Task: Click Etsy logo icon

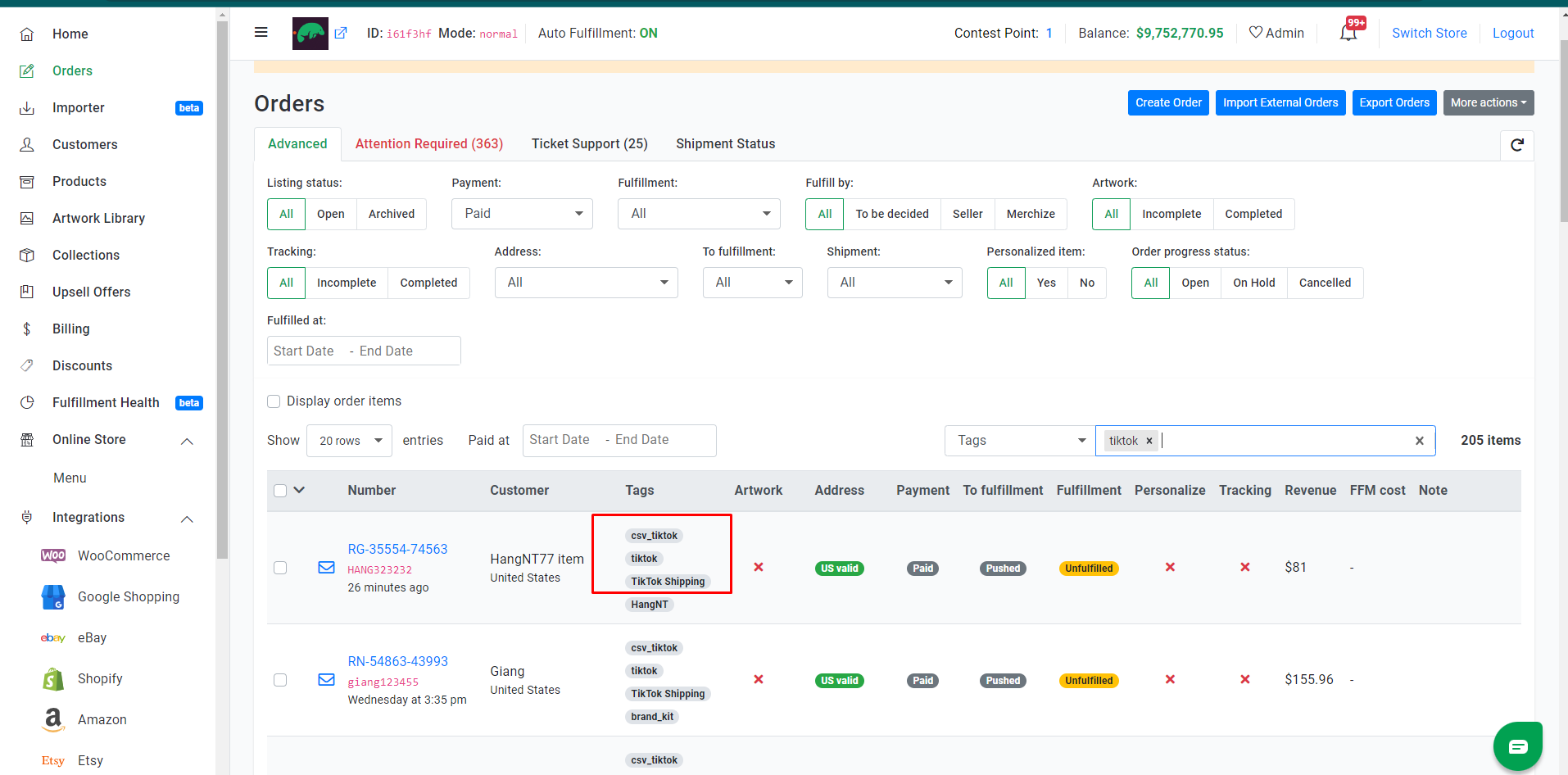Action: coord(53,761)
